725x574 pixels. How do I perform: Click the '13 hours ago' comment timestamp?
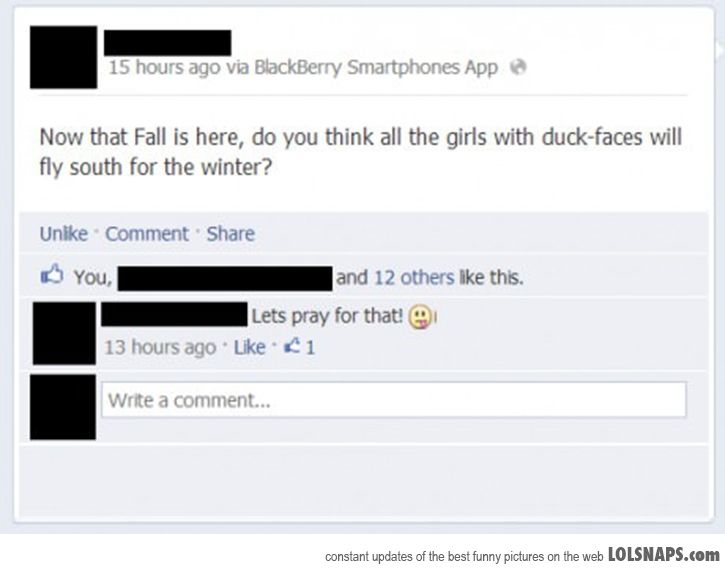point(160,347)
